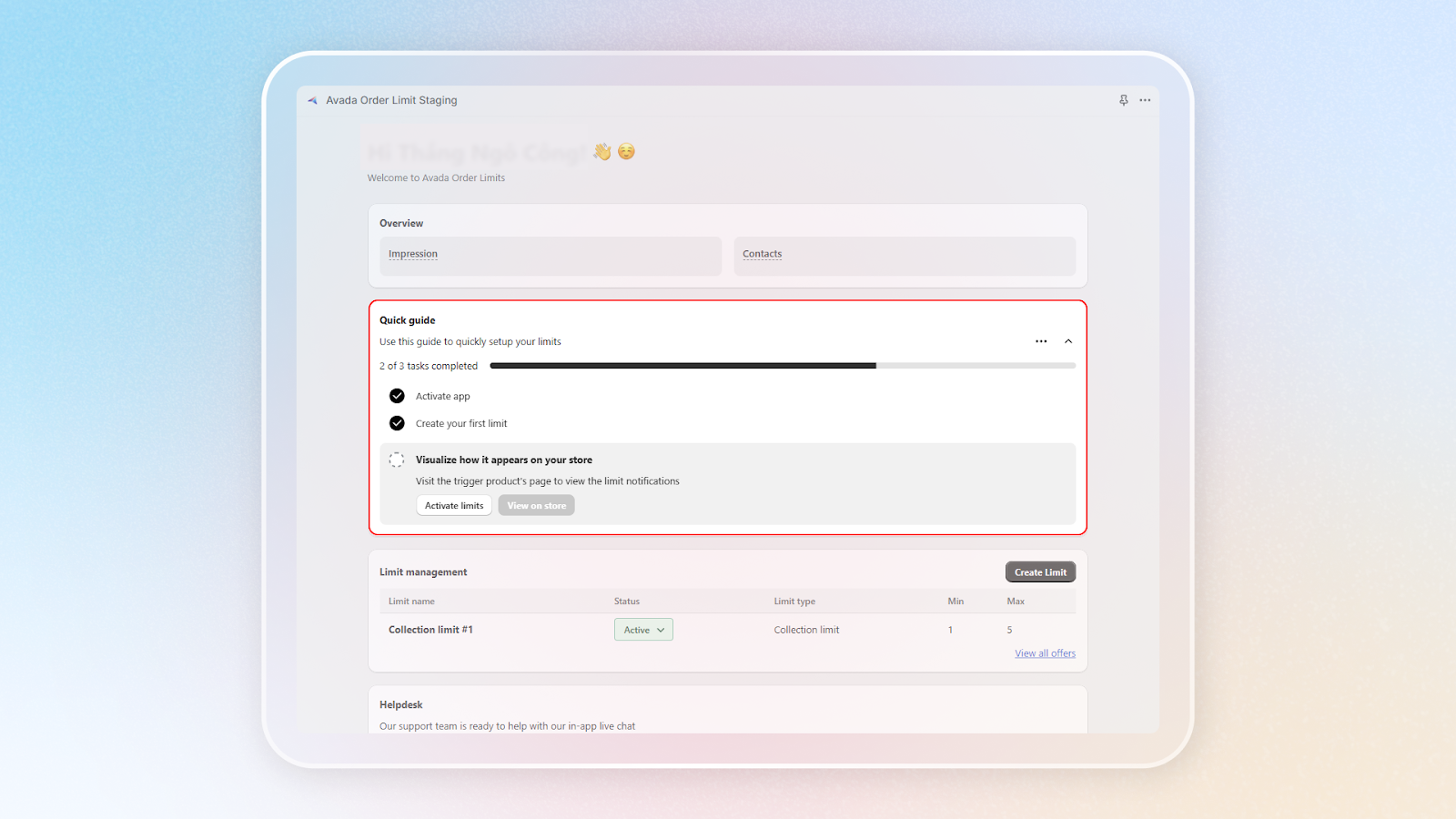
Task: Open Quick guide three-dot options menu
Action: [1041, 341]
